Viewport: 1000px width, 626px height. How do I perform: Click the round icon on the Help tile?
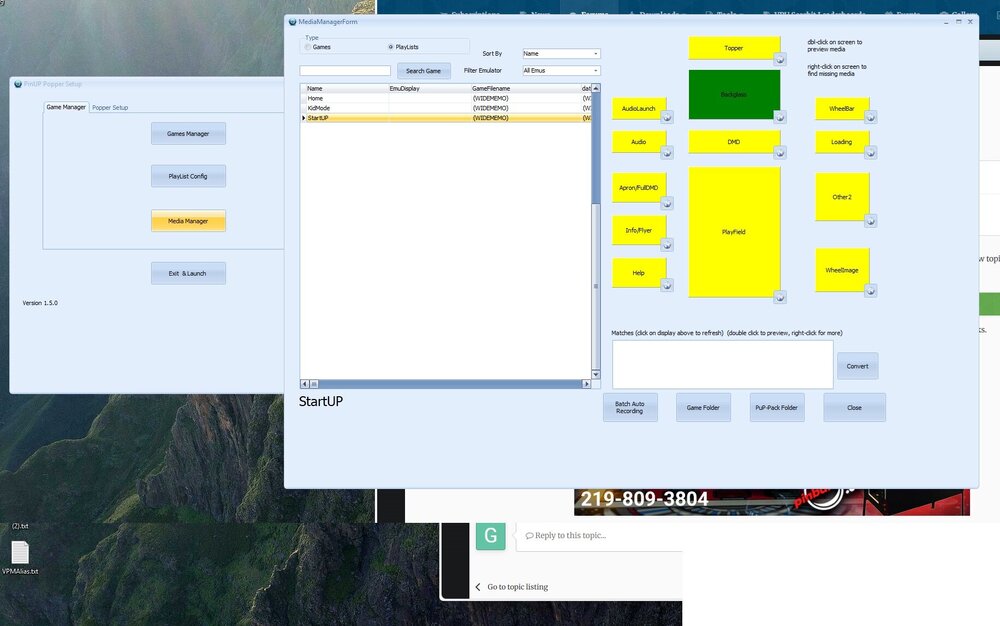tap(666, 285)
